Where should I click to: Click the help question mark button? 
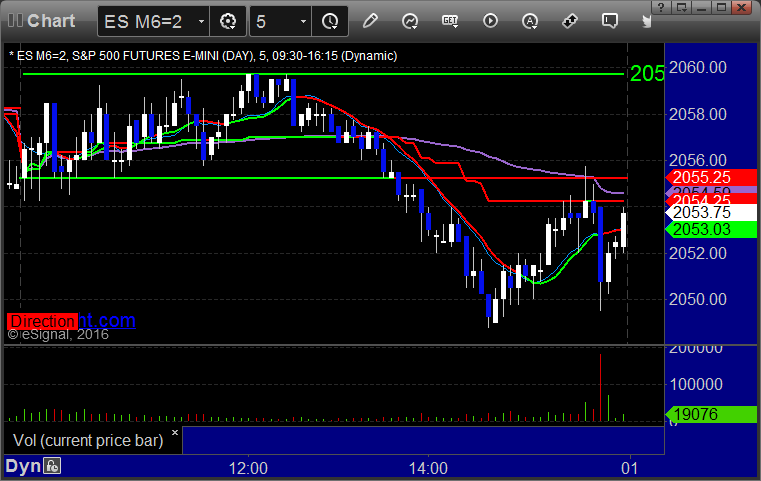coord(661,7)
